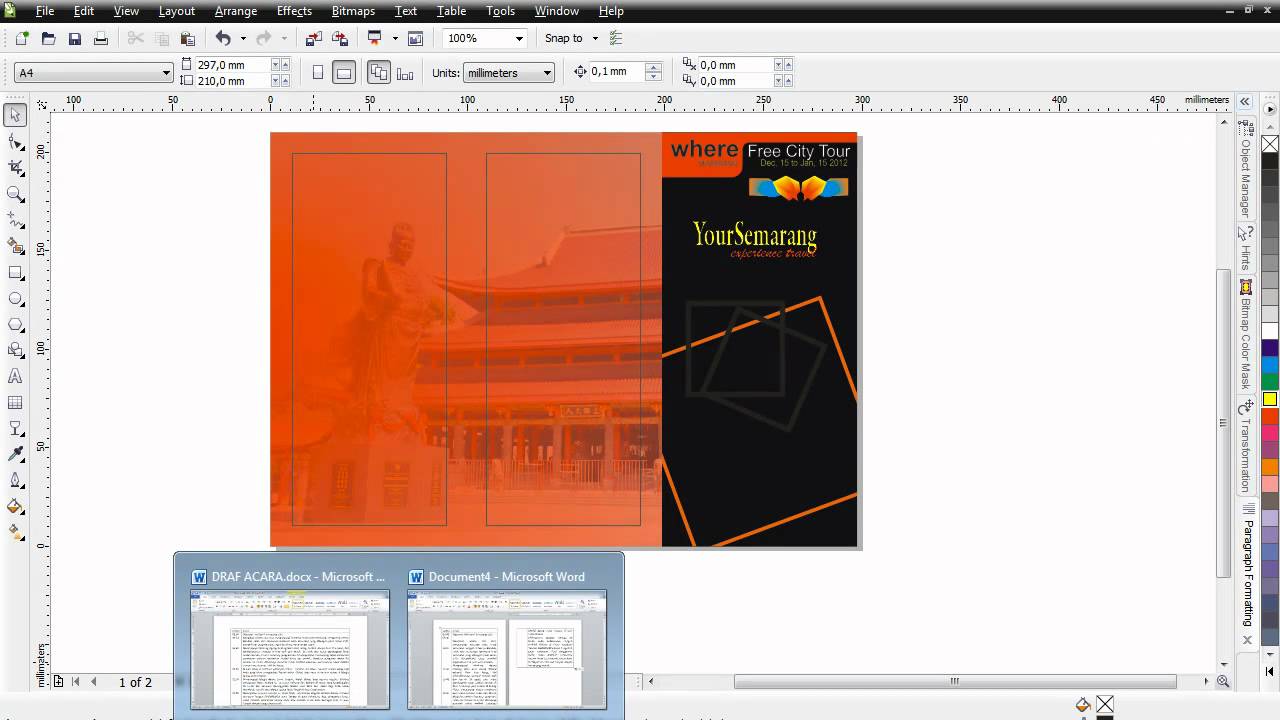Select the Zoom tool in toolbox

(x=15, y=194)
